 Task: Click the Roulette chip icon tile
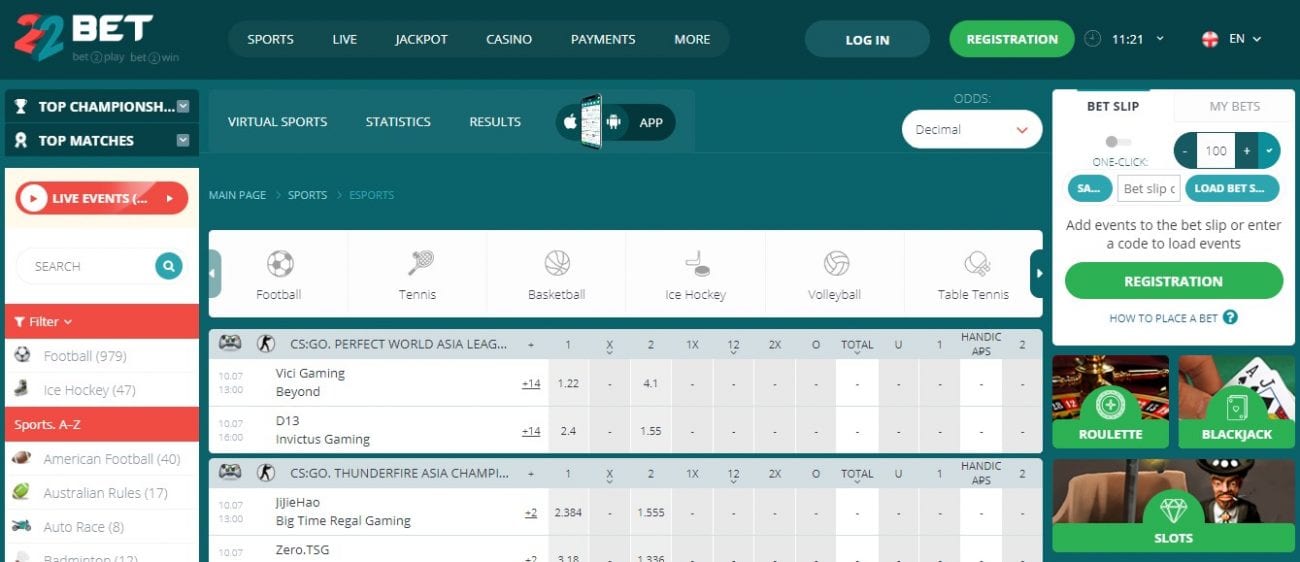tap(1110, 405)
